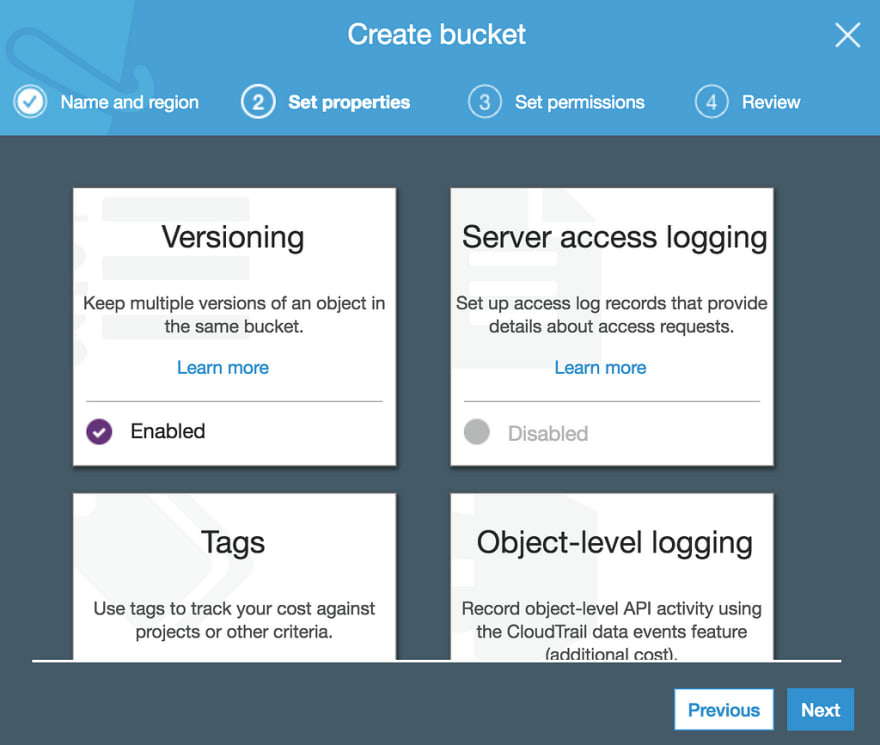Open Learn more link under Versioning

[223, 368]
